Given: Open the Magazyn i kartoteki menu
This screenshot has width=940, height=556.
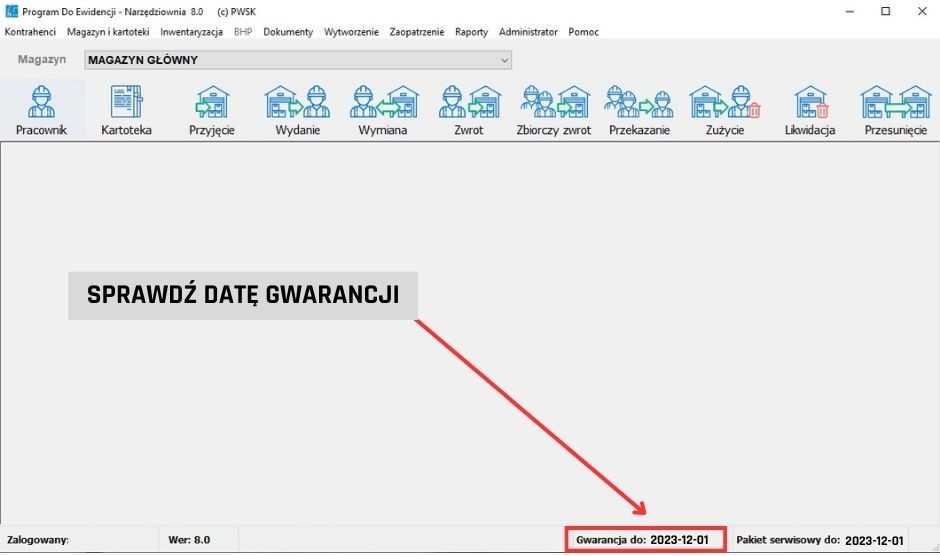Looking at the screenshot, I should coord(108,32).
